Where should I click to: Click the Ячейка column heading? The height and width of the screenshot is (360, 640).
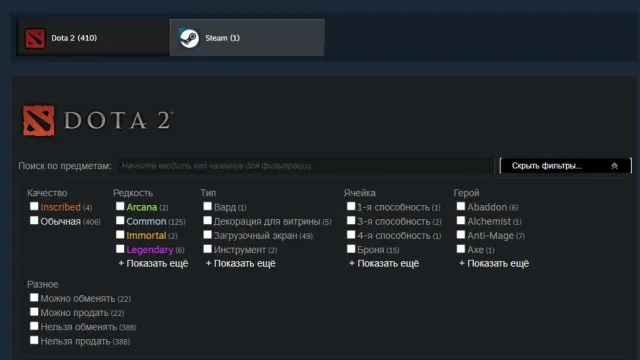click(360, 193)
